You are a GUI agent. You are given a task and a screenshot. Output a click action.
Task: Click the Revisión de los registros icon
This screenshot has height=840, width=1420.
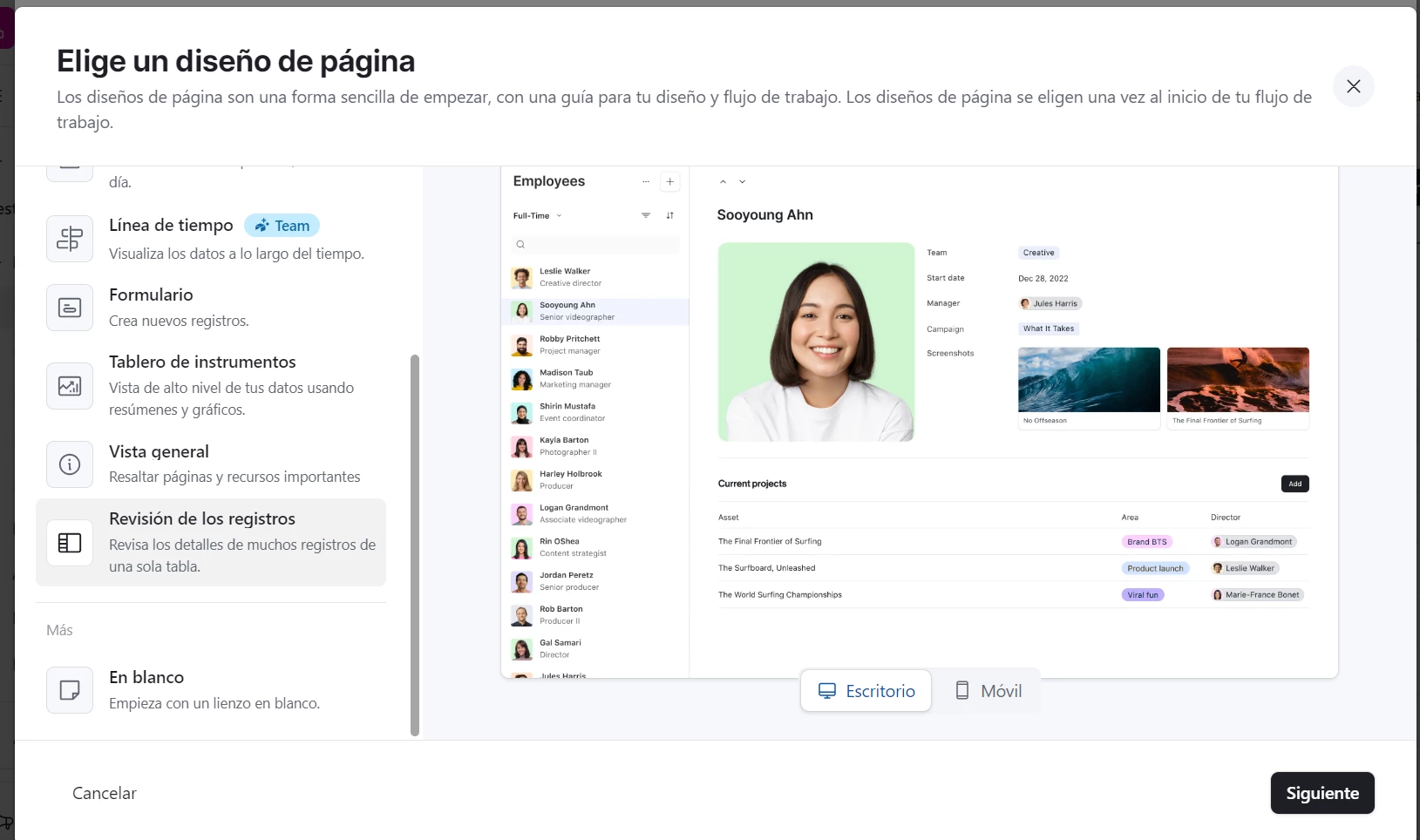point(70,543)
